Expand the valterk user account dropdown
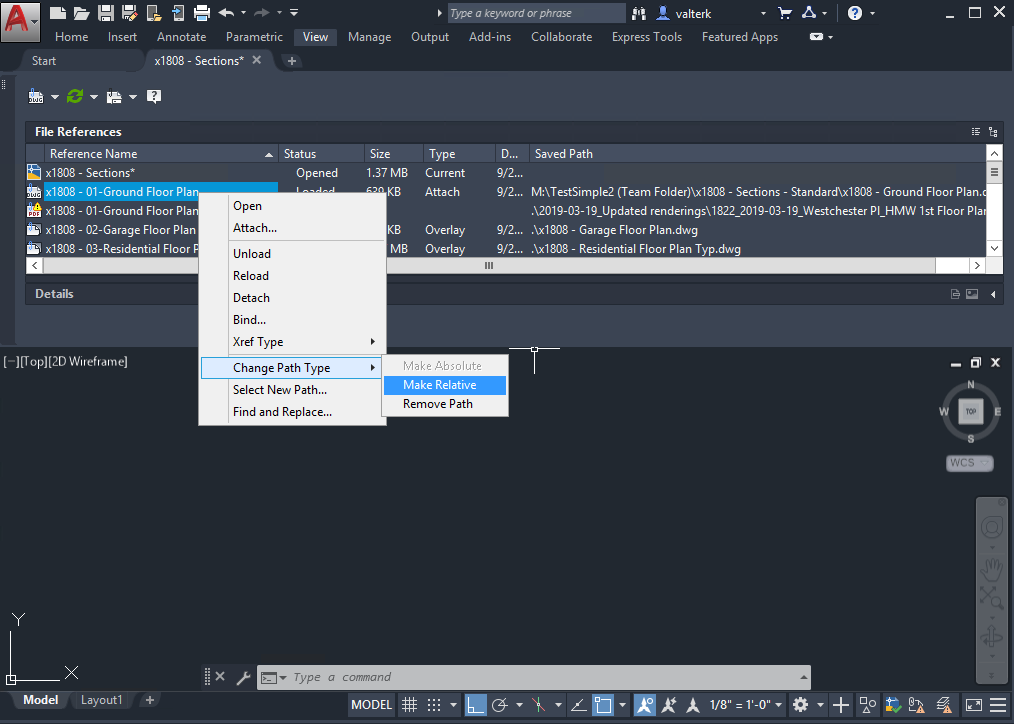The height and width of the screenshot is (724, 1014). (763, 13)
